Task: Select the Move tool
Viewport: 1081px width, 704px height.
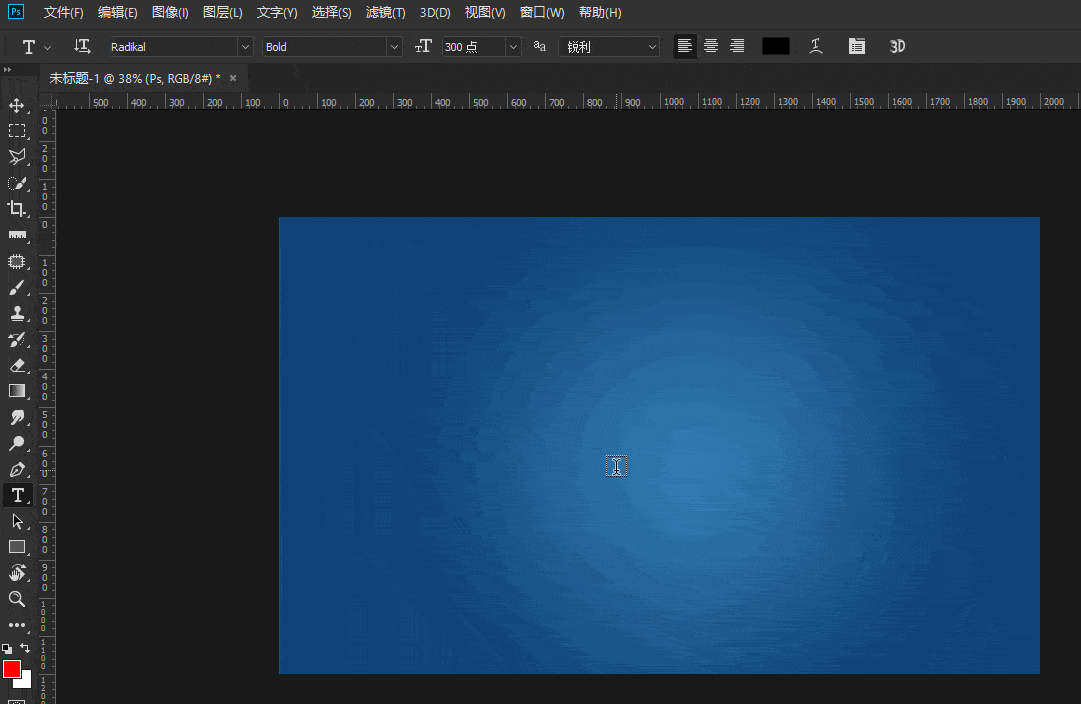Action: click(17, 105)
